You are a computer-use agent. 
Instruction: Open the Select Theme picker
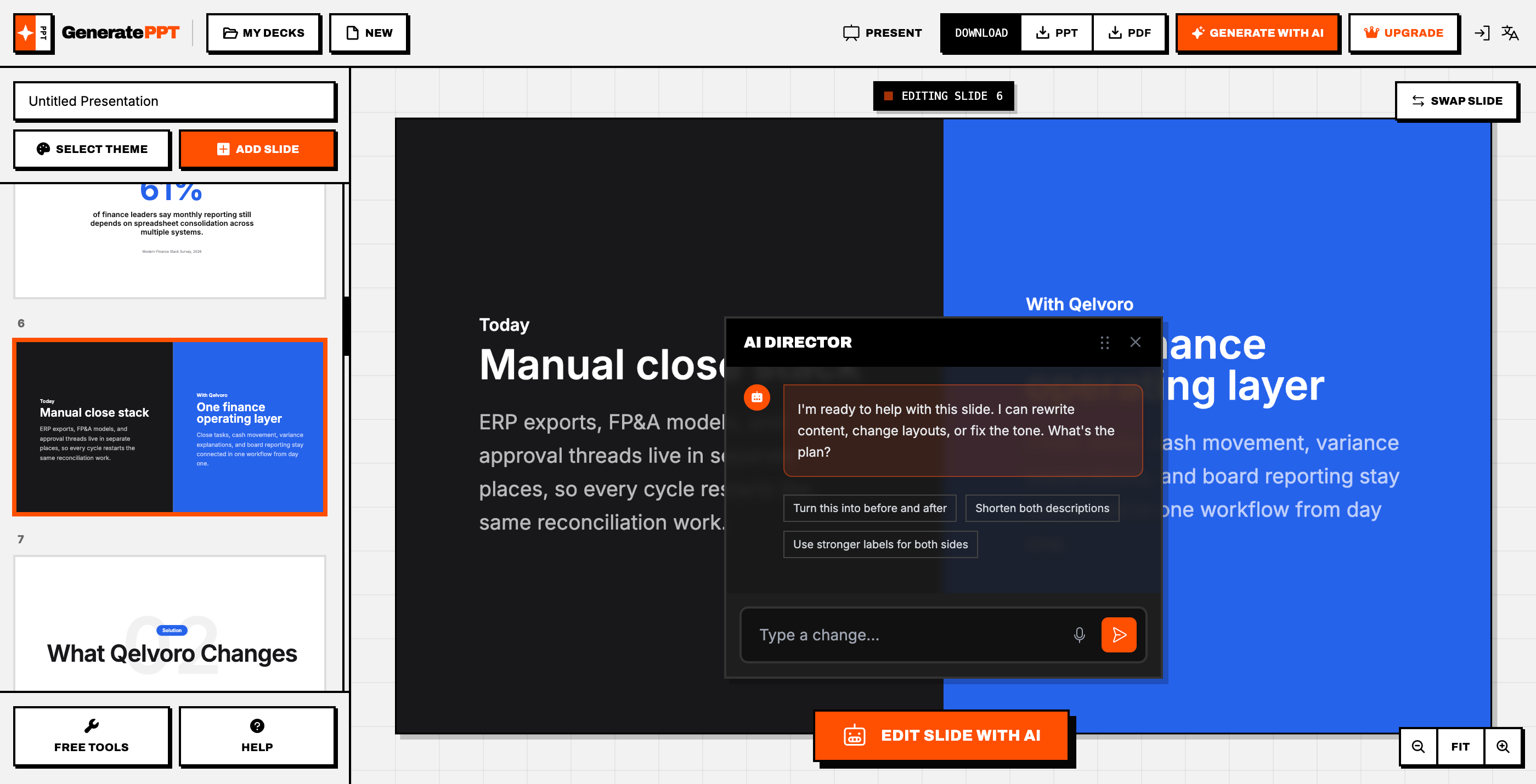(x=92, y=149)
